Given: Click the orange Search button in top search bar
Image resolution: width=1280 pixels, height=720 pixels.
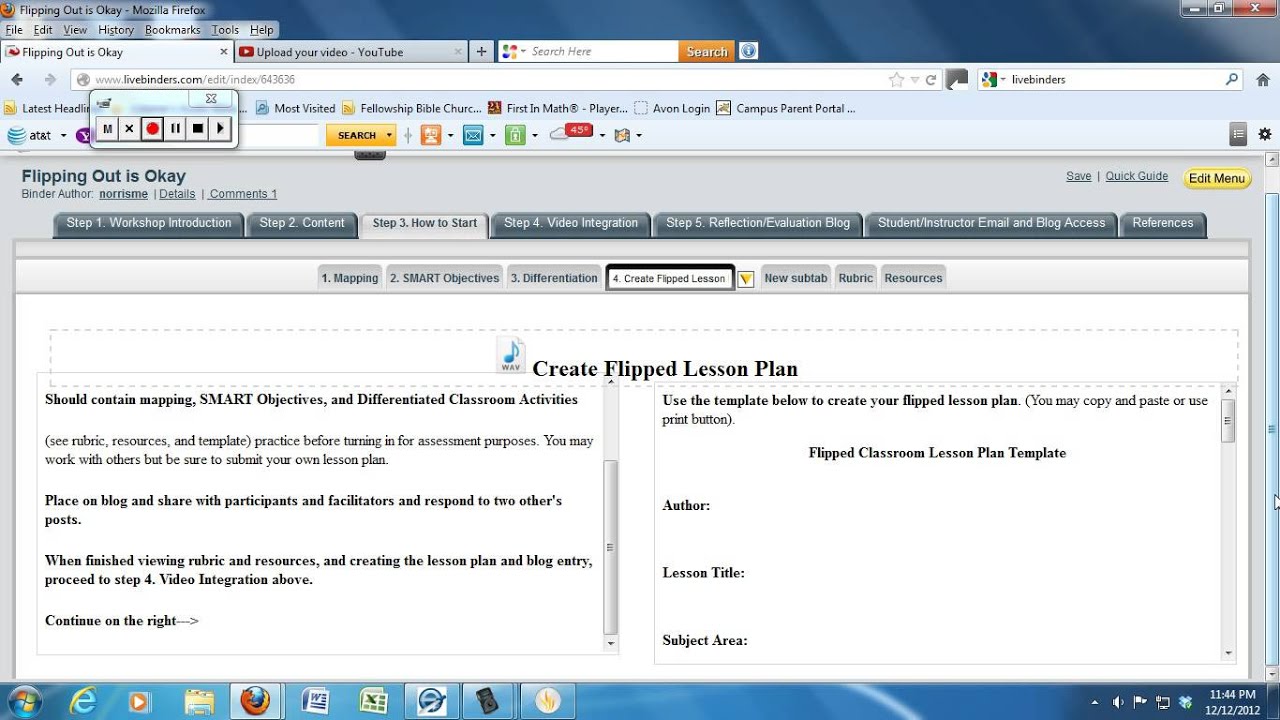Looking at the screenshot, I should click(x=706, y=52).
